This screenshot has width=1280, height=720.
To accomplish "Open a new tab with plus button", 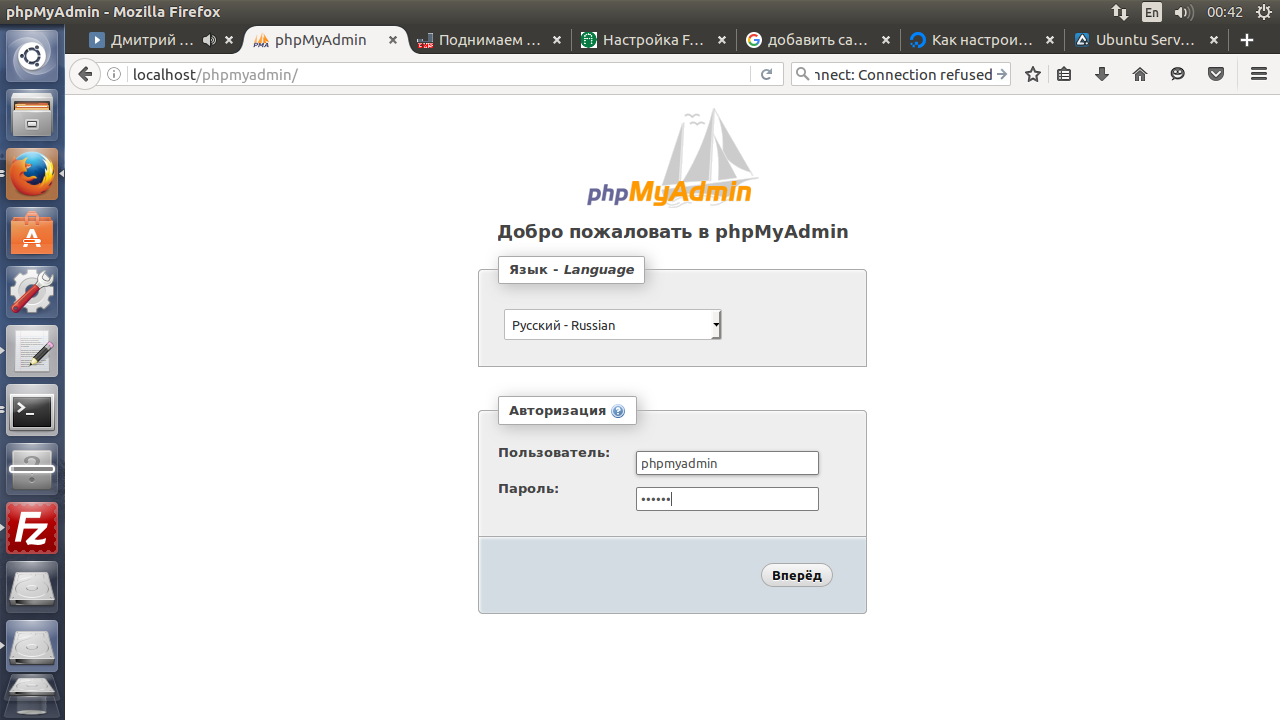I will [x=1246, y=41].
